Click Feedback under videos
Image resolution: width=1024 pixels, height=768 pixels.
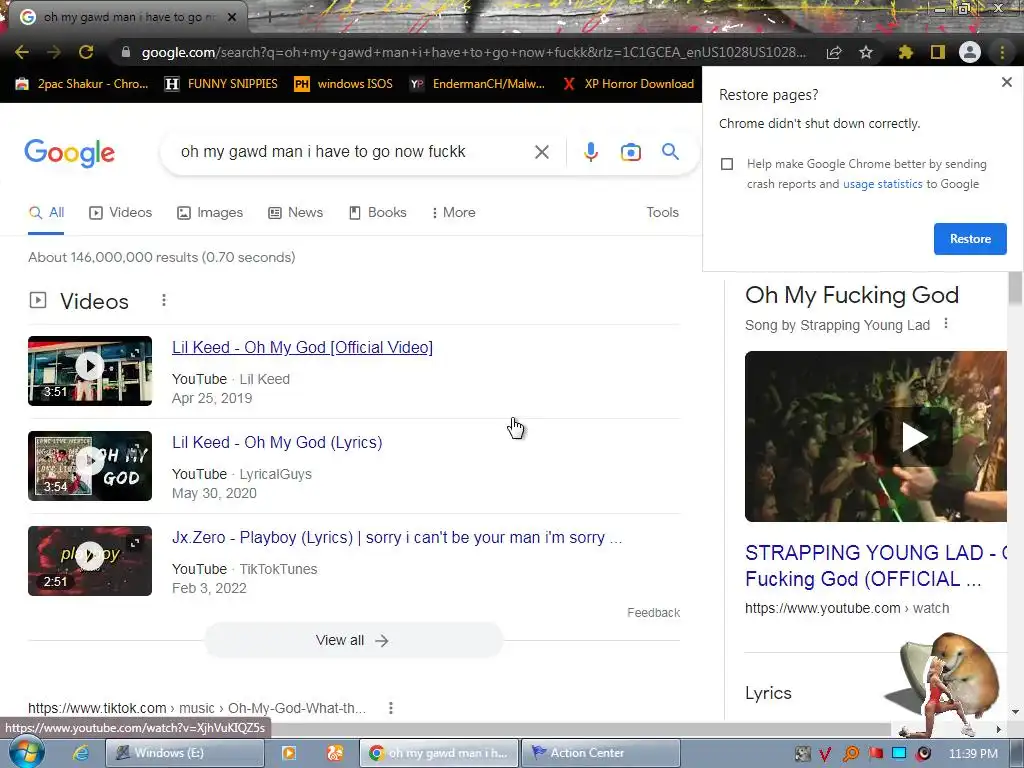pos(654,613)
